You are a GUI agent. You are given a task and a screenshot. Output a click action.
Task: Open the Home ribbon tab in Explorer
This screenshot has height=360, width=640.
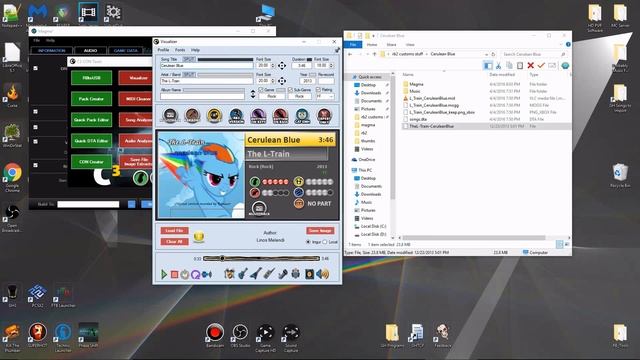pos(372,44)
